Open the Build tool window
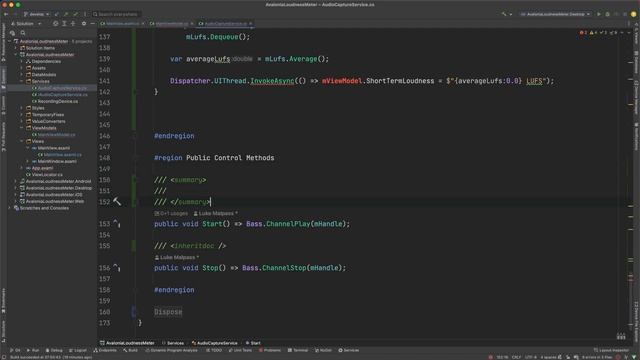Viewport: 640px width, 360px height. coord(130,350)
